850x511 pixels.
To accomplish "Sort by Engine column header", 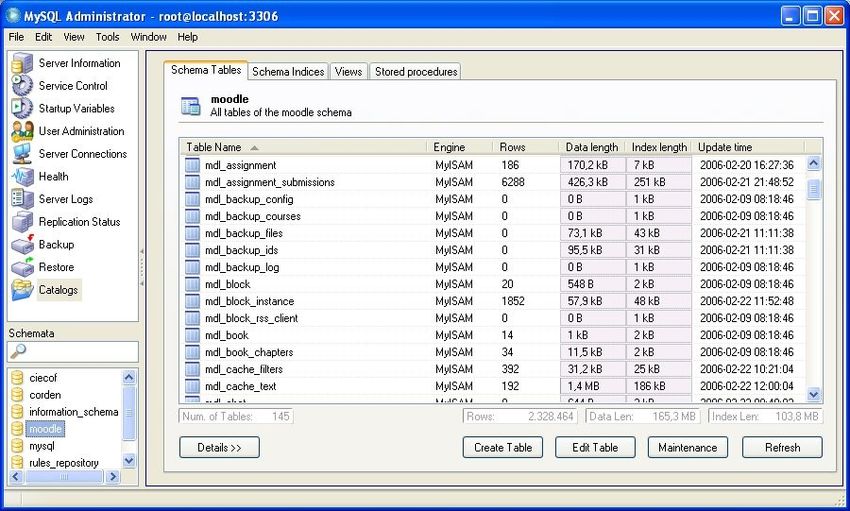I will [x=460, y=147].
